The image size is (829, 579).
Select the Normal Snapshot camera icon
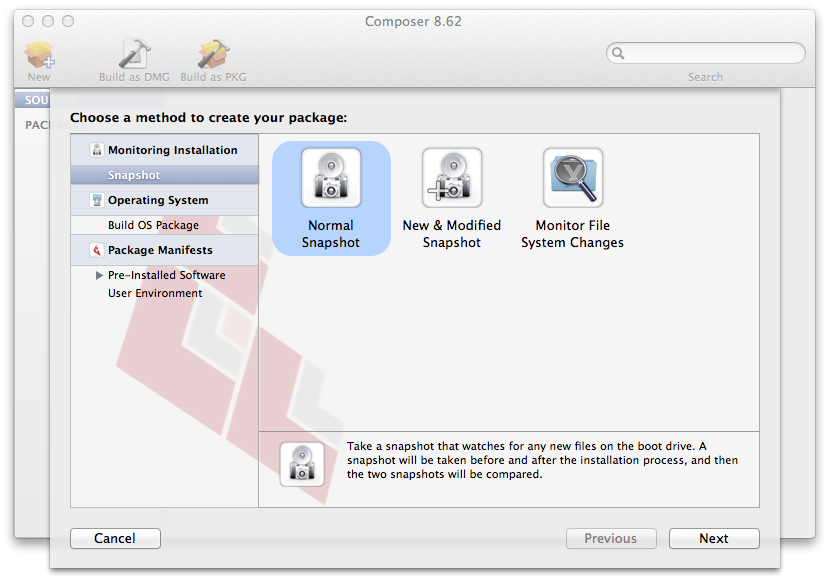(331, 178)
